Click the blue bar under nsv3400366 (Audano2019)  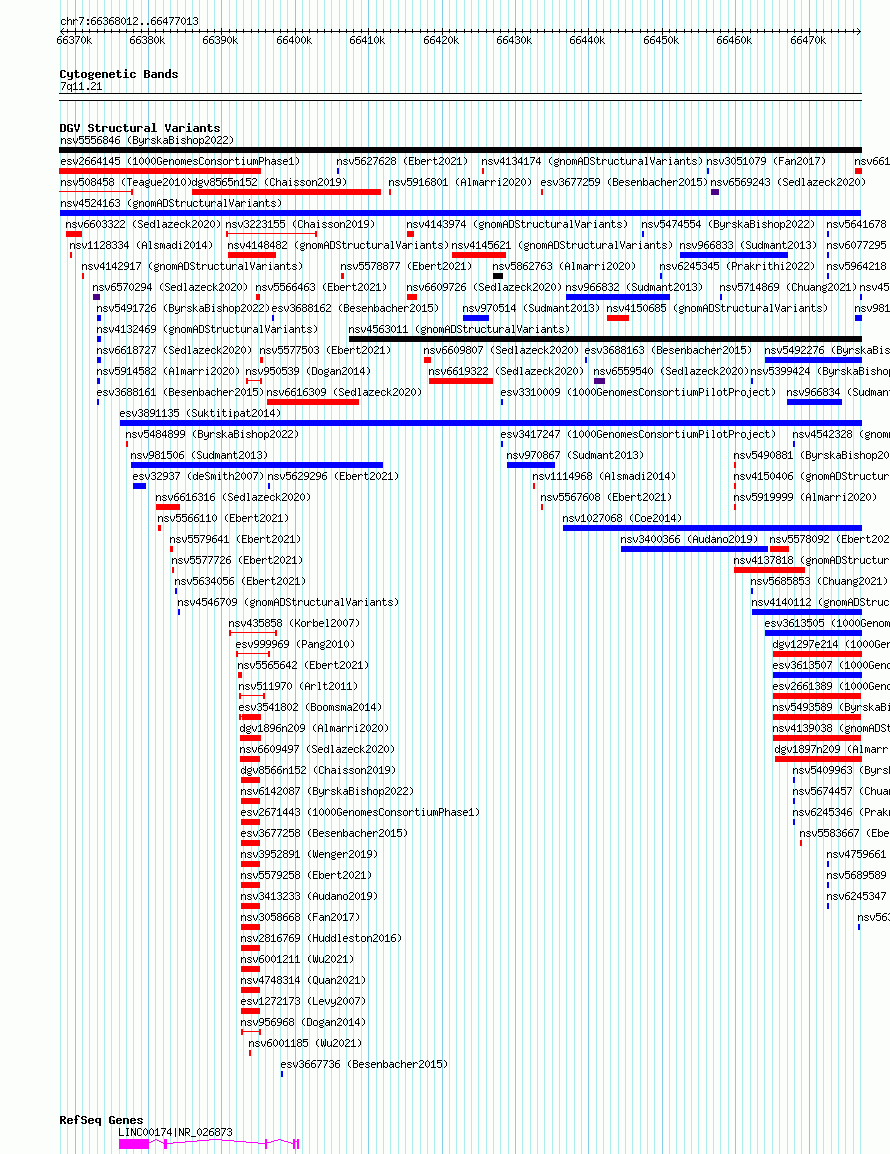pyautogui.click(x=694, y=549)
